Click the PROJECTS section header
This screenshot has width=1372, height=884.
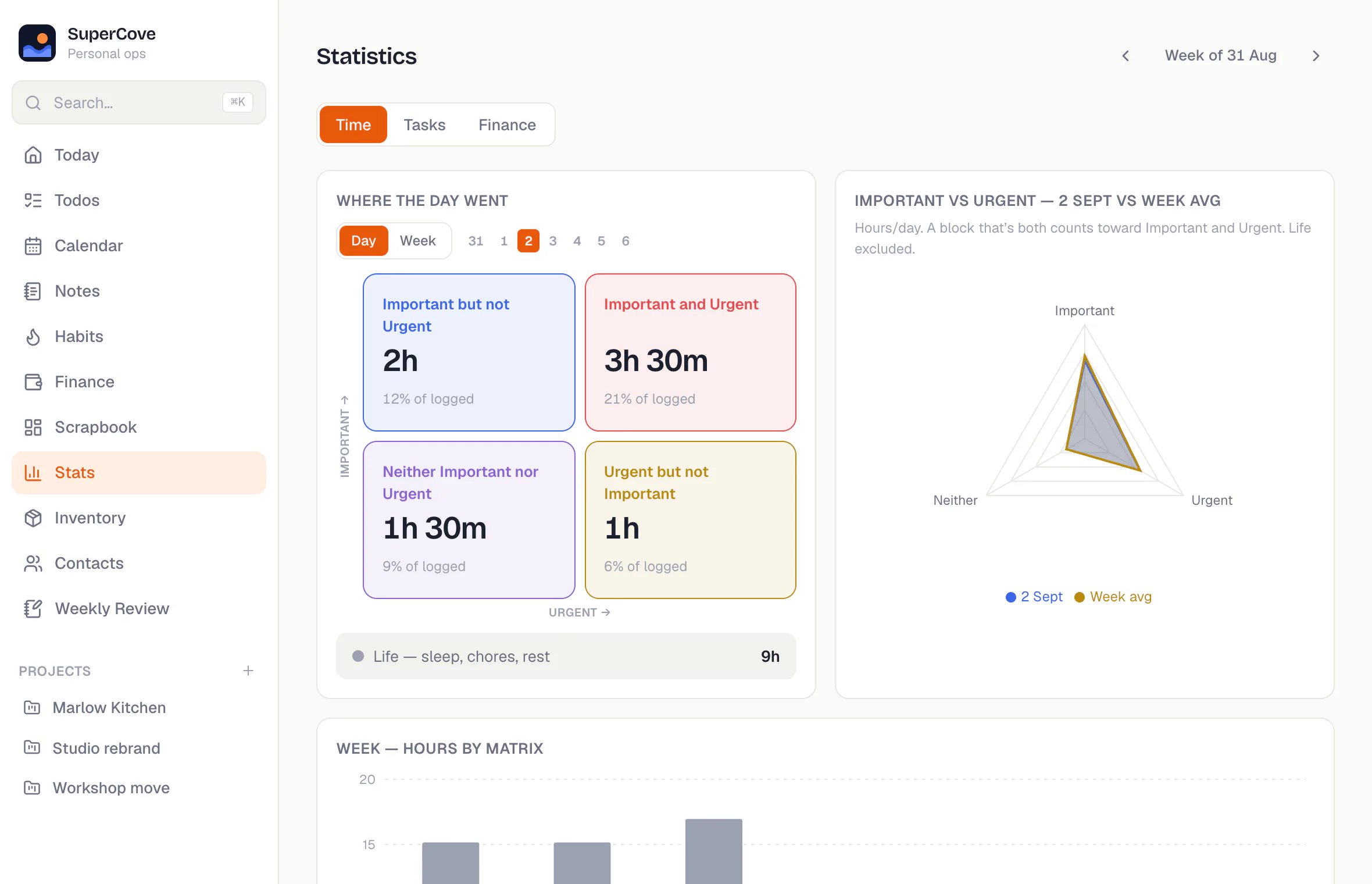(55, 671)
